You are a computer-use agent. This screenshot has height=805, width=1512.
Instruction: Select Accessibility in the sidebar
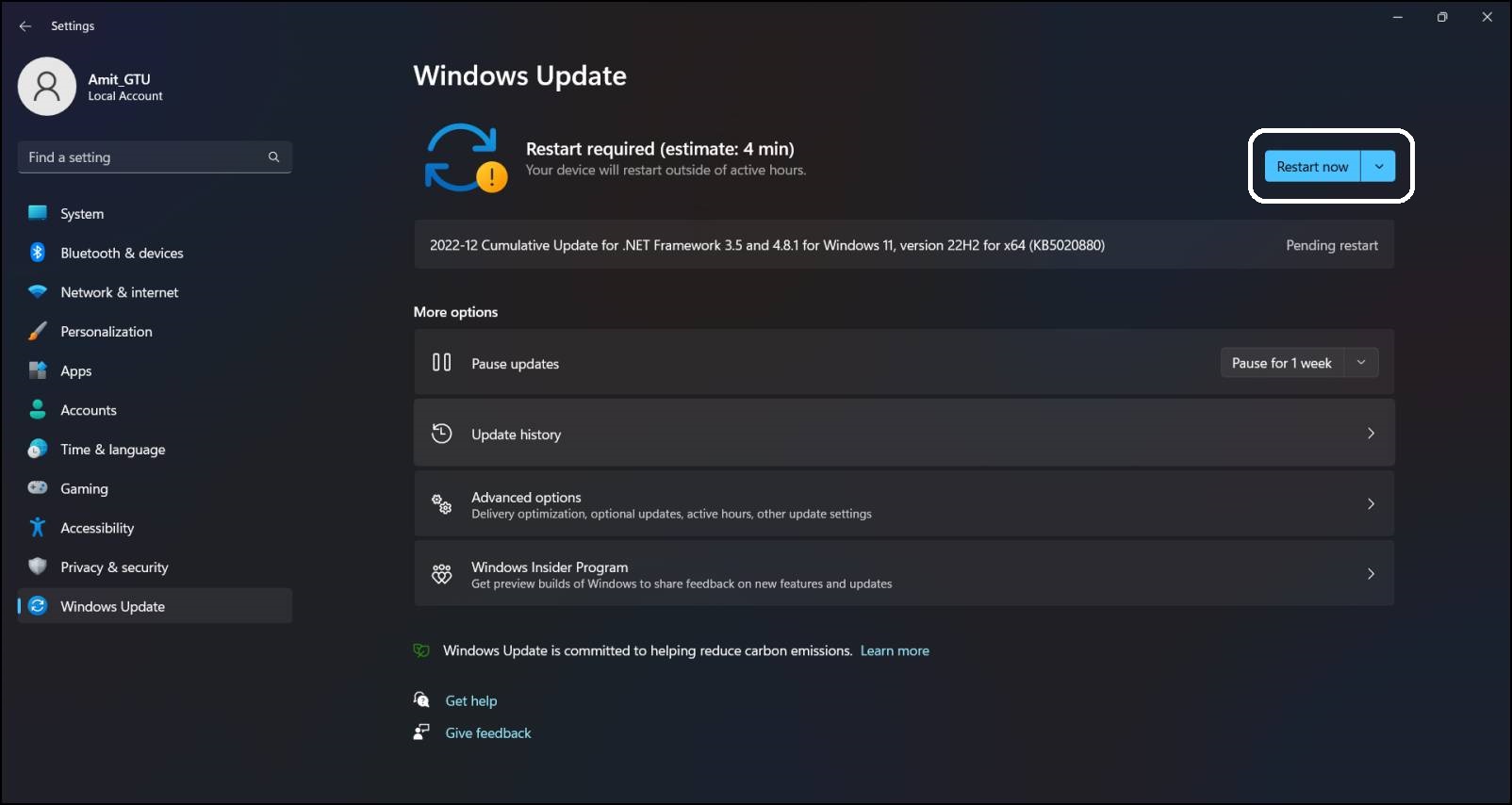click(x=155, y=528)
